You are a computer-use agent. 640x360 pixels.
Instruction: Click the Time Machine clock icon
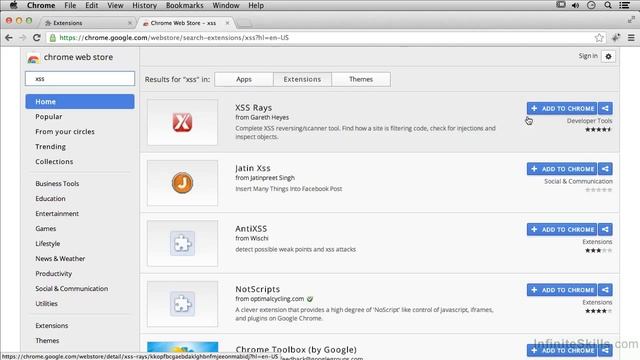coord(591,5)
